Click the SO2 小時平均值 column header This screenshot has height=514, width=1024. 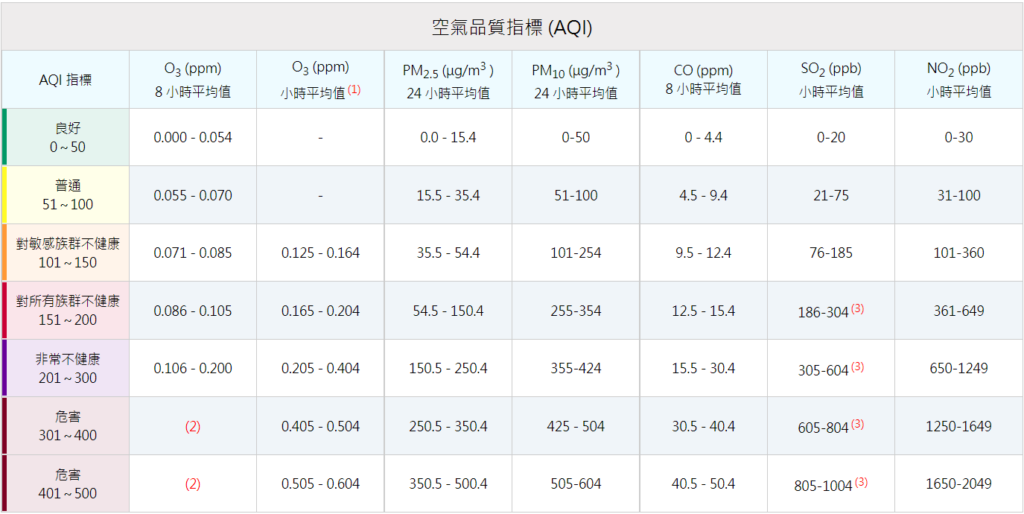tap(831, 80)
